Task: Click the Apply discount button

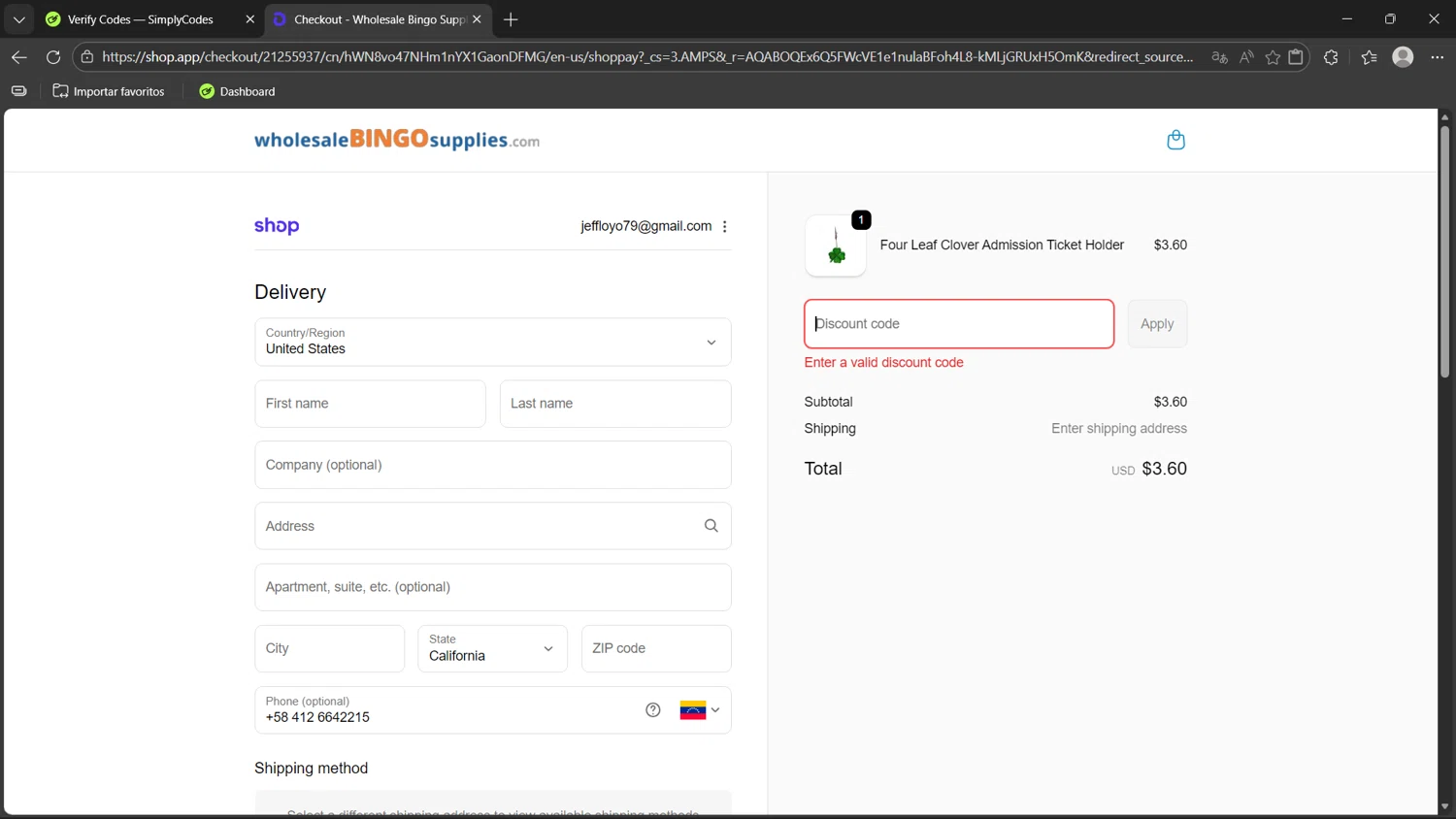Action: [x=1156, y=324]
